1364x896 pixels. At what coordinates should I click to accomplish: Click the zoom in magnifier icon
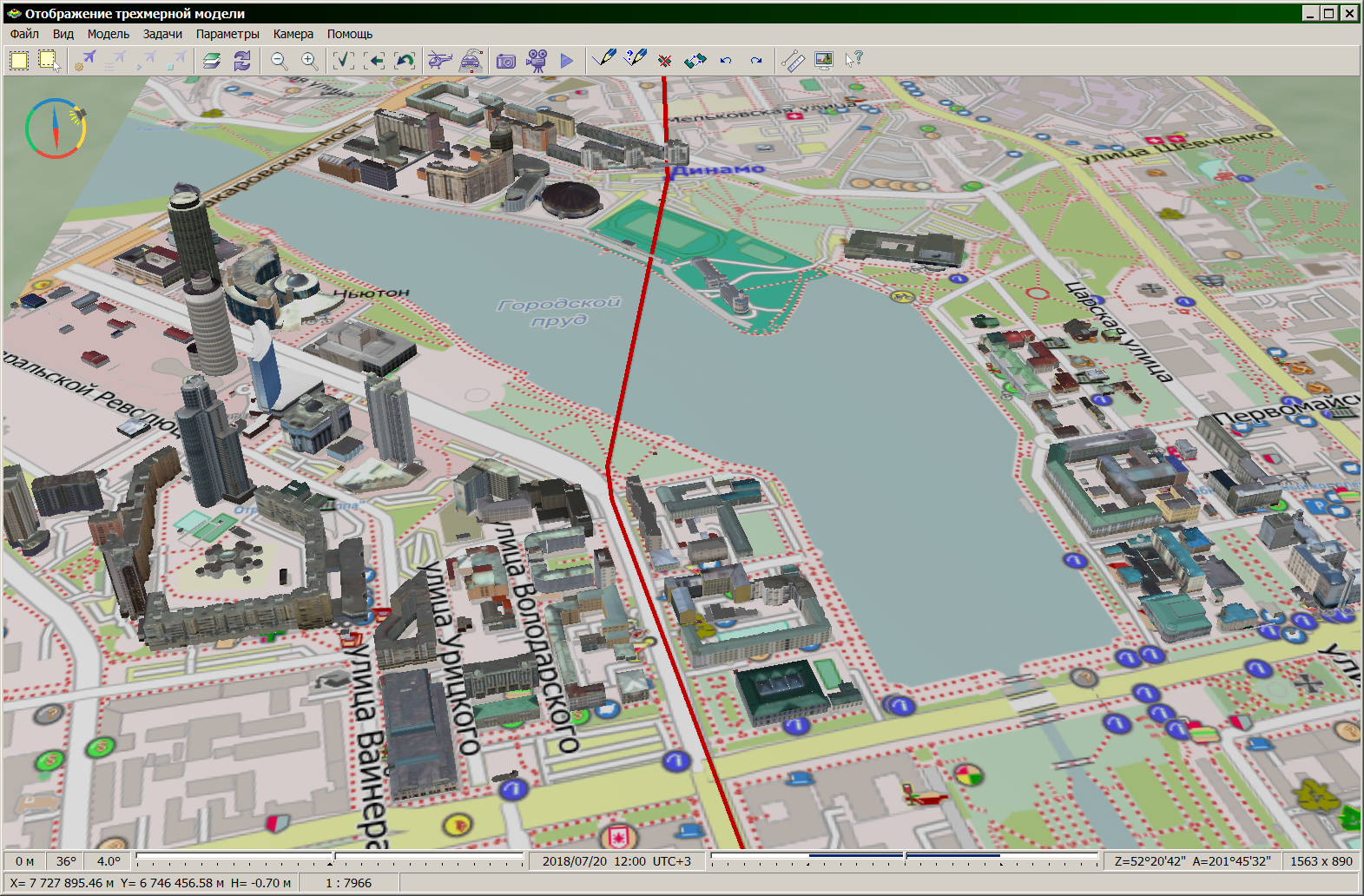[309, 60]
